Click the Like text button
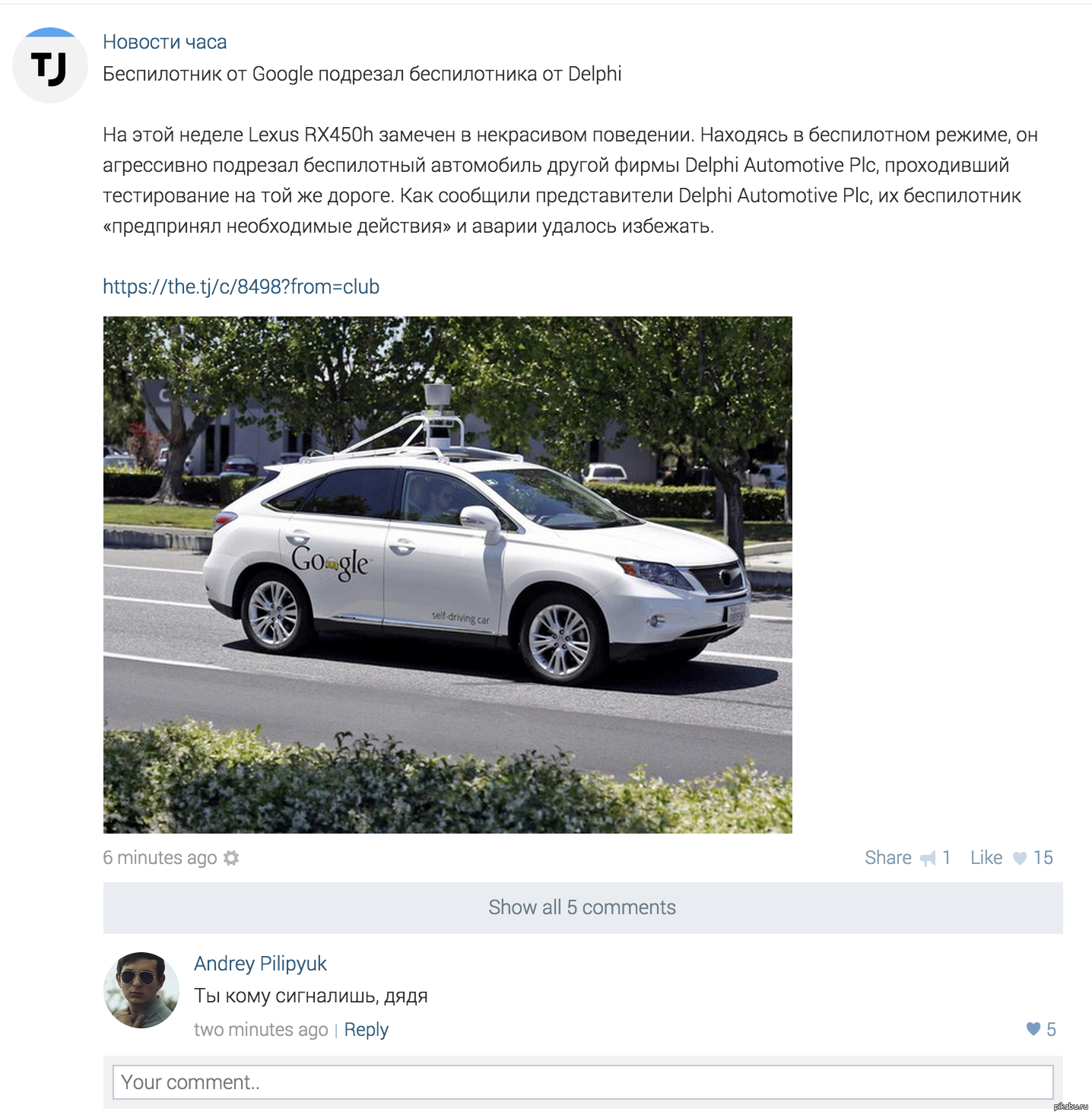The height and width of the screenshot is (1115, 1092). 986,858
